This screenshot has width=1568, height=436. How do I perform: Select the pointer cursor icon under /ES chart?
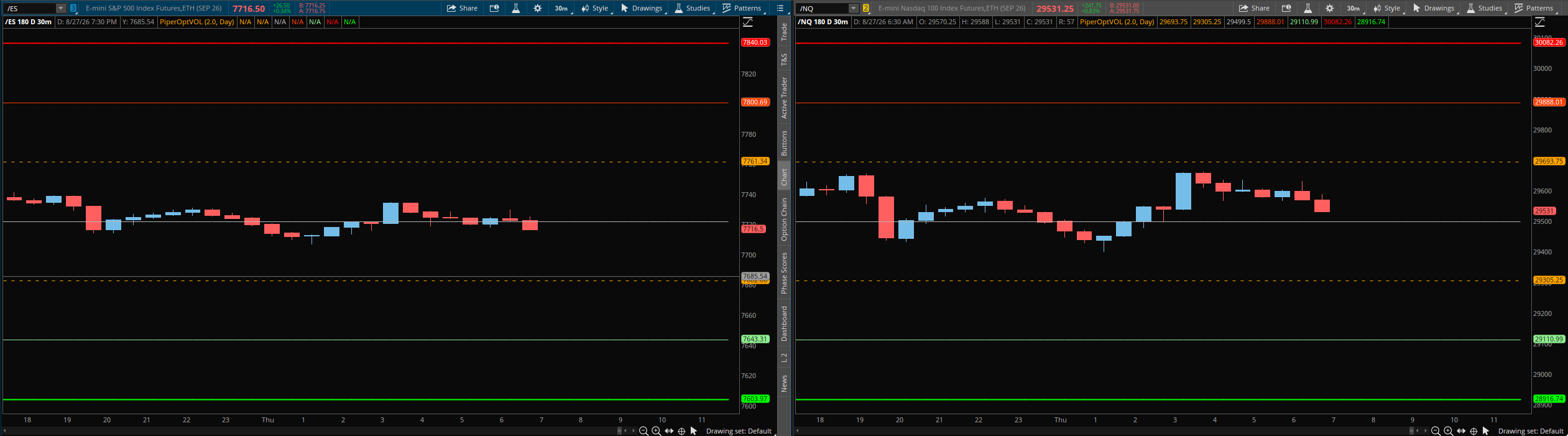click(694, 431)
